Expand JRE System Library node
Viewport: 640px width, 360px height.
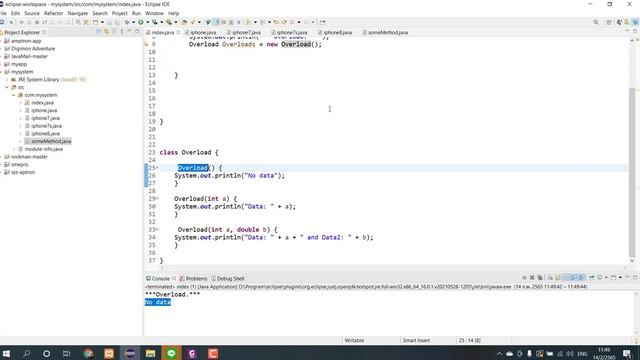[7, 80]
